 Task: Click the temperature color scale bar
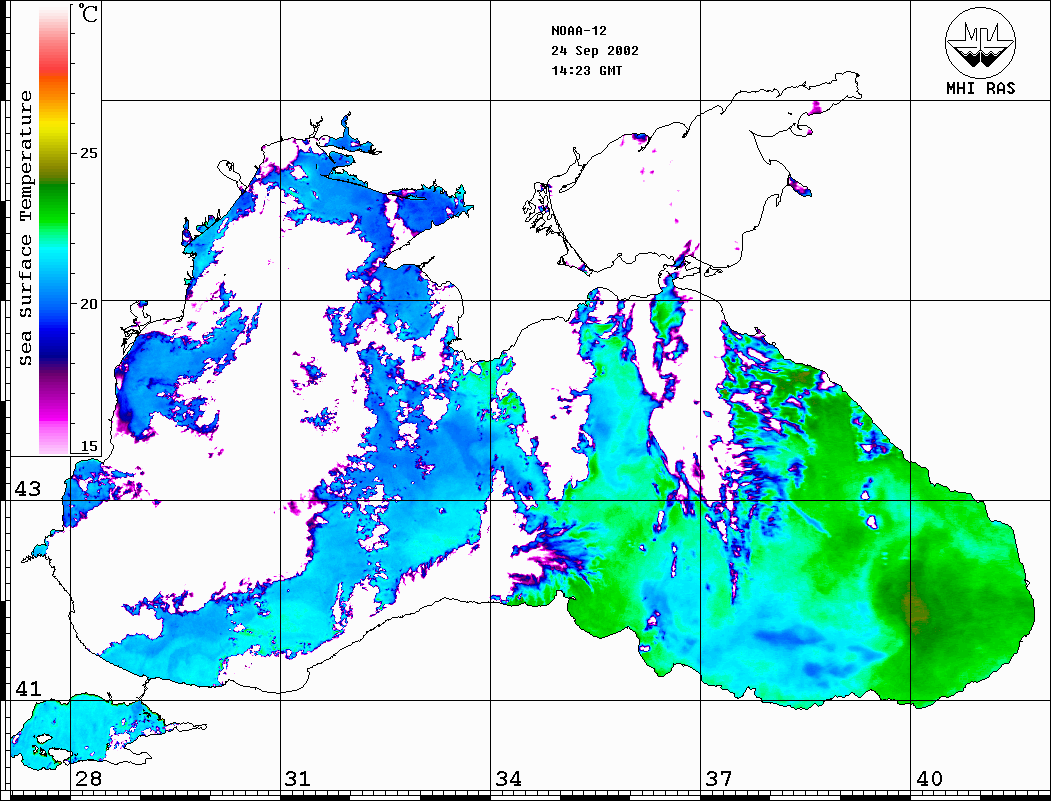pyautogui.click(x=54, y=230)
